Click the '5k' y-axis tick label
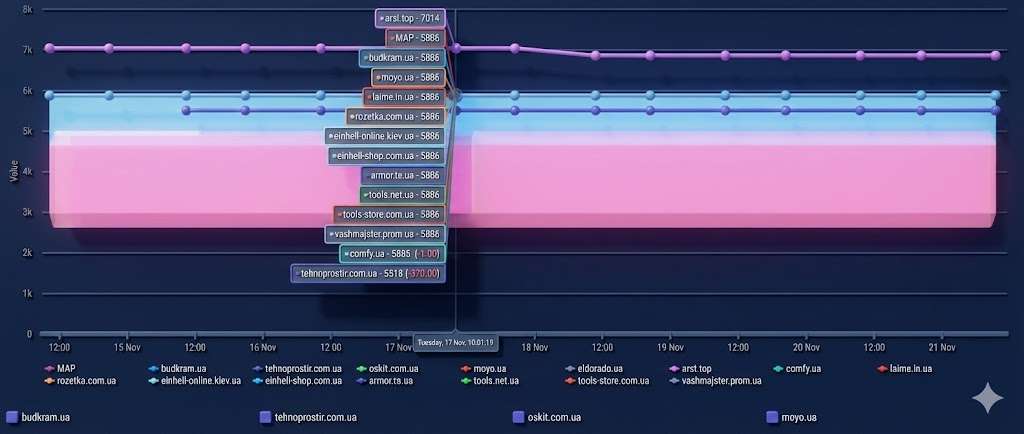 coord(27,132)
